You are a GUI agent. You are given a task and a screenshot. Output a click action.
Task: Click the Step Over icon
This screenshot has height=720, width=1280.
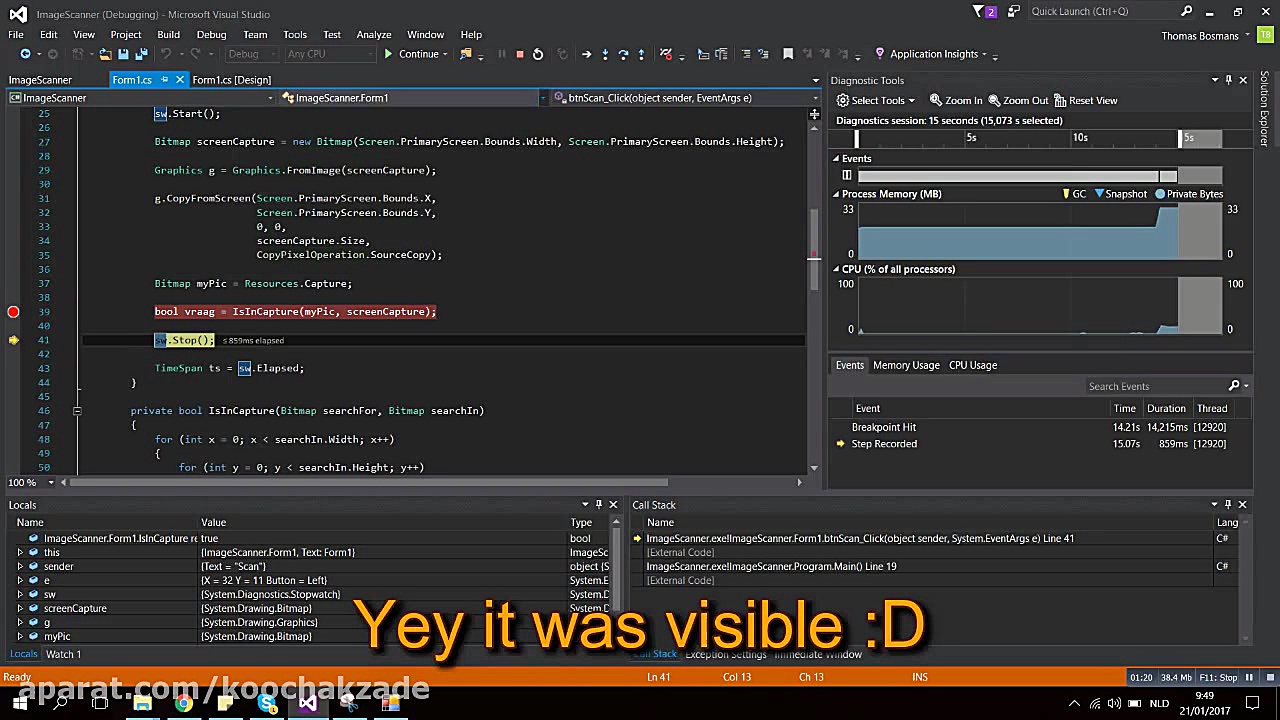point(623,54)
